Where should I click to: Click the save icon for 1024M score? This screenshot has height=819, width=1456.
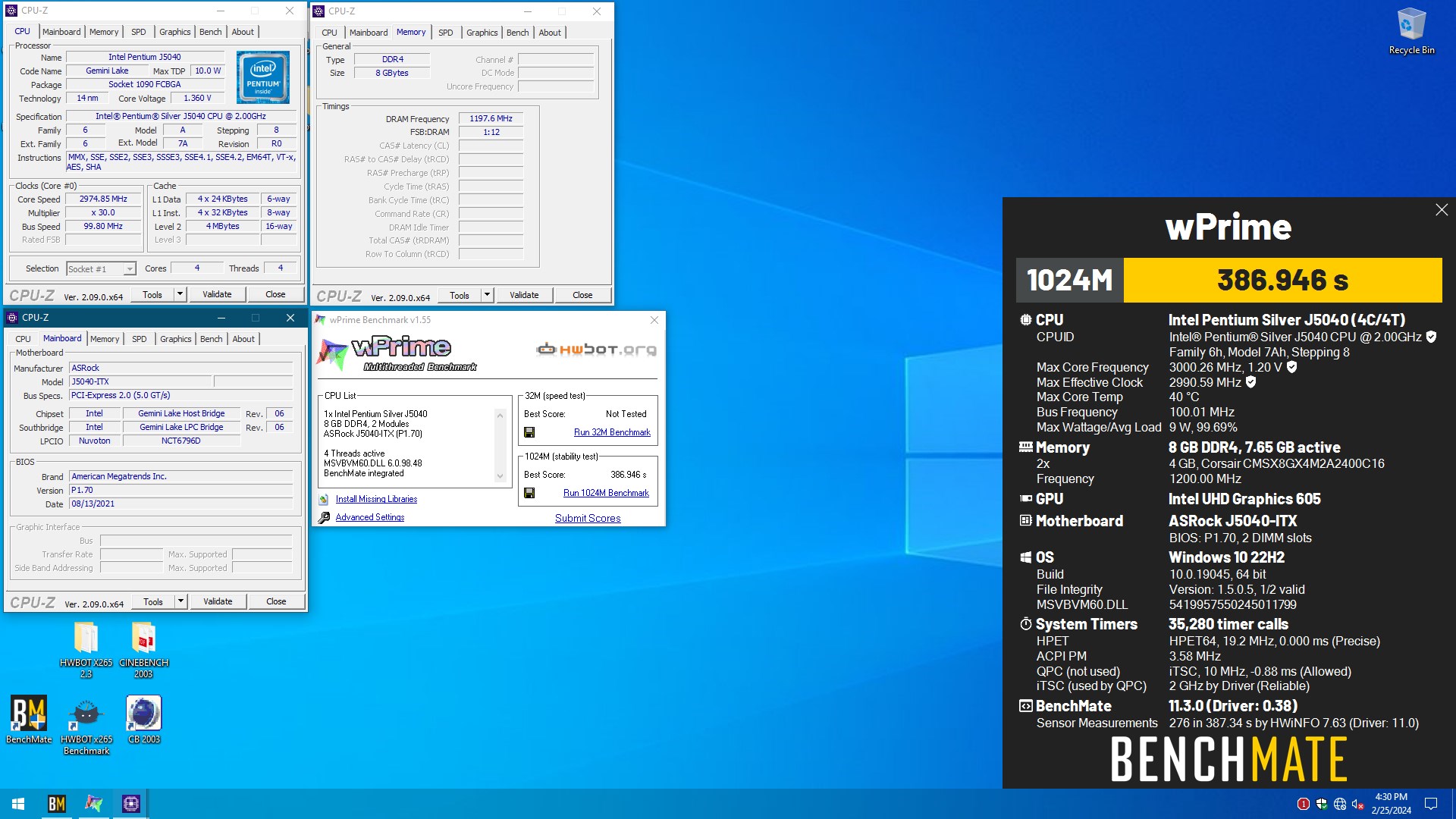[x=529, y=493]
